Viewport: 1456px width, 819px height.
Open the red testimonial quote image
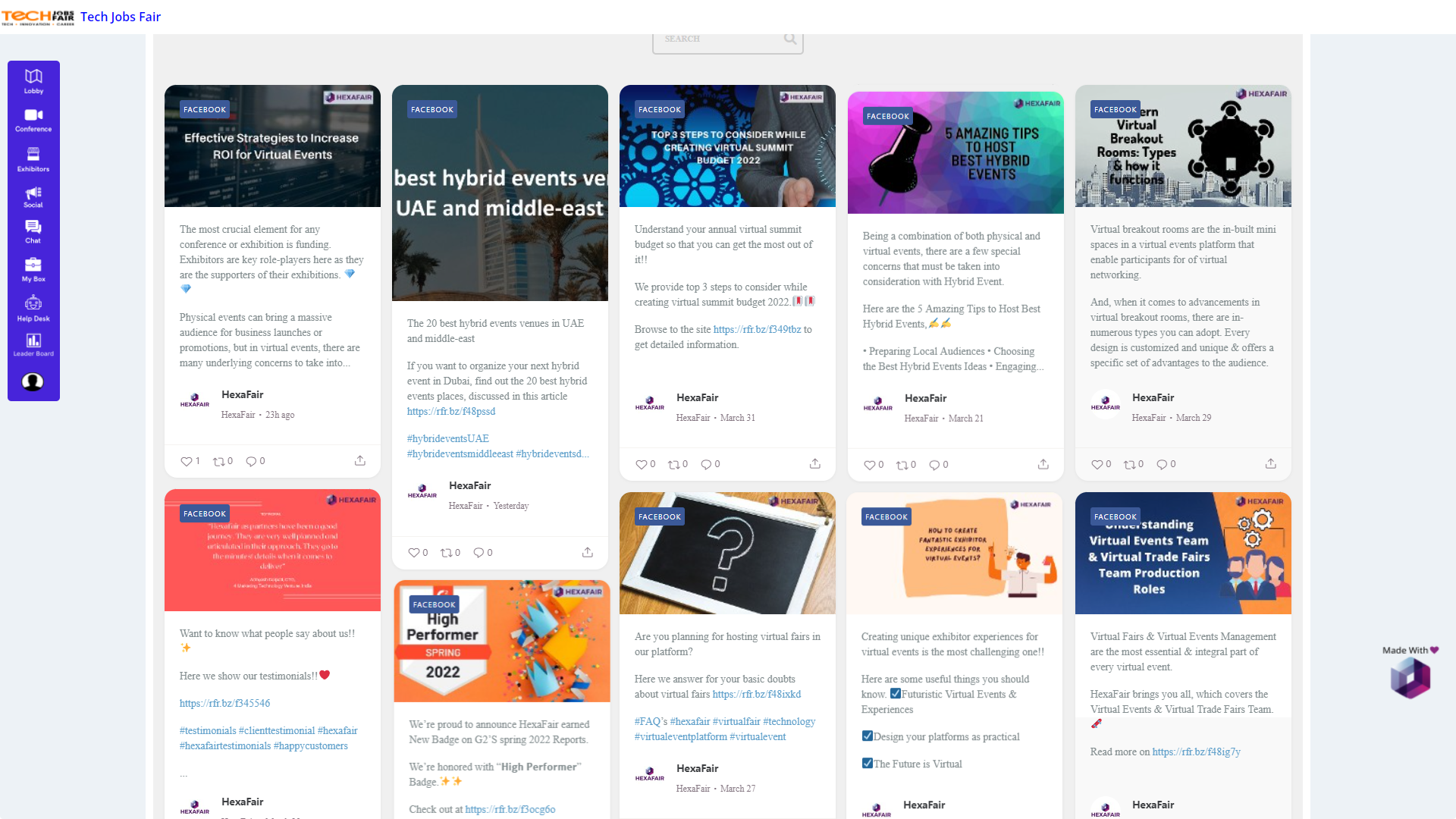click(x=272, y=550)
